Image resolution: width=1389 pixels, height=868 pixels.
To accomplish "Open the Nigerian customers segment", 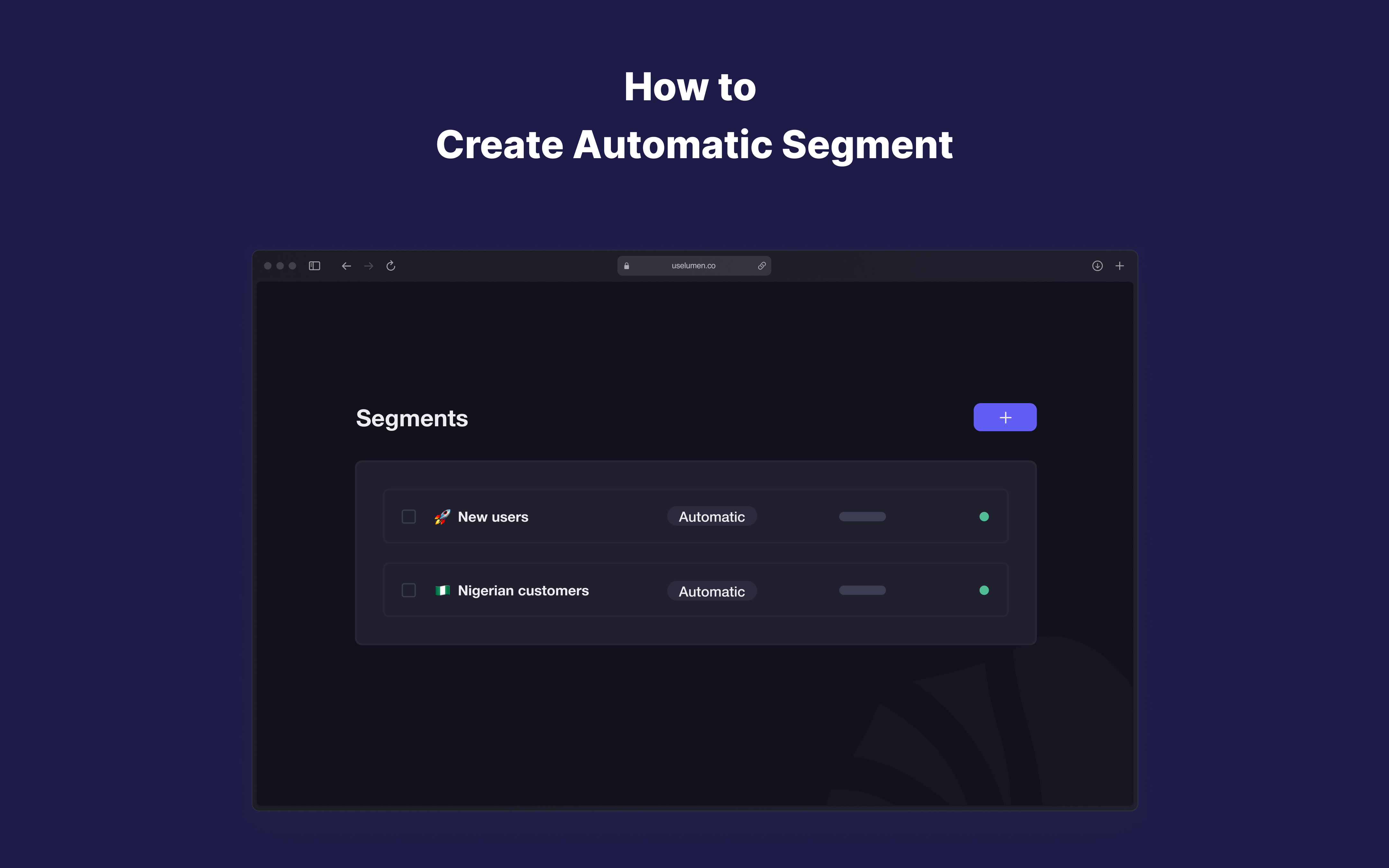I will pyautogui.click(x=523, y=591).
